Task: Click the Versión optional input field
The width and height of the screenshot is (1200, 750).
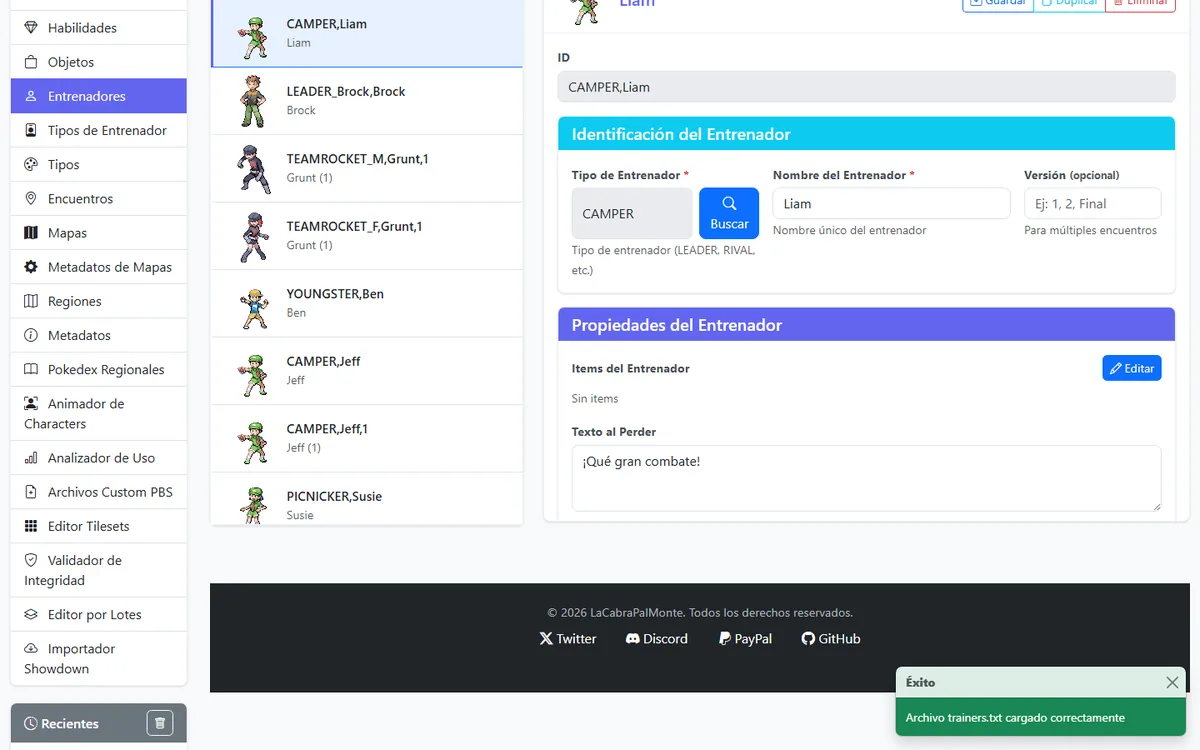Action: (1093, 204)
